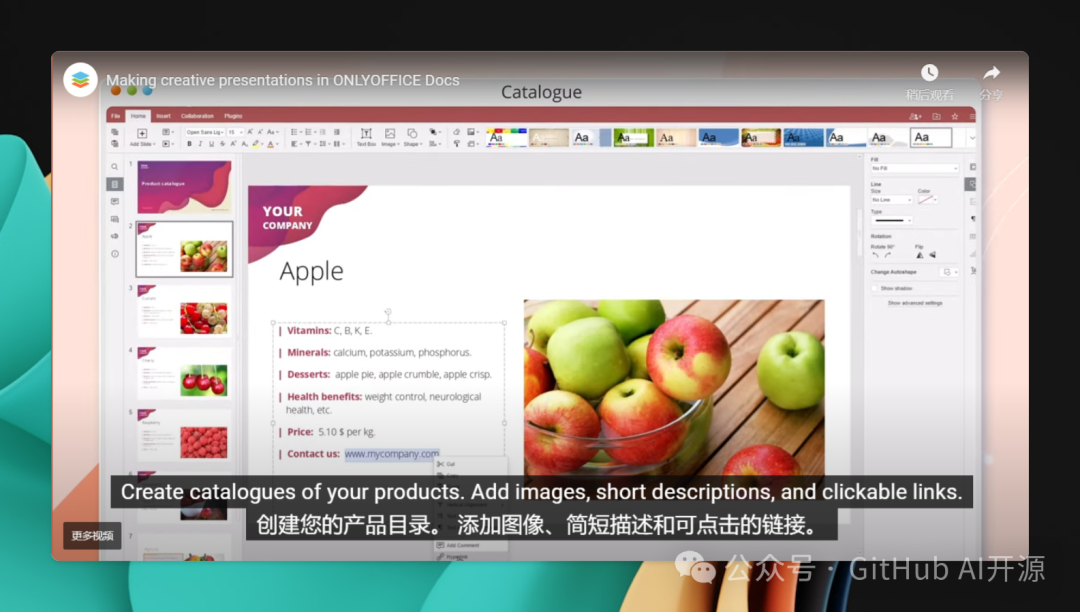Open the File tab
The width and height of the screenshot is (1080, 612).
coord(116,116)
